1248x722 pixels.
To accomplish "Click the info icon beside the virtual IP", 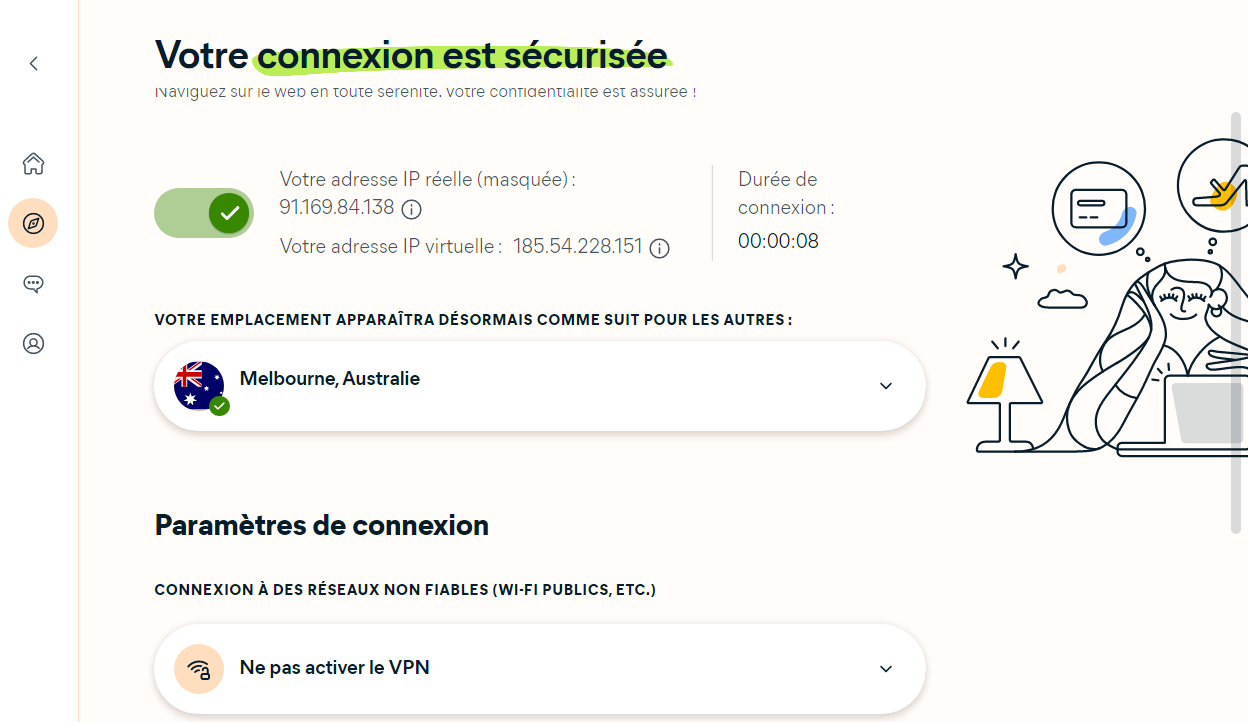I will point(659,248).
